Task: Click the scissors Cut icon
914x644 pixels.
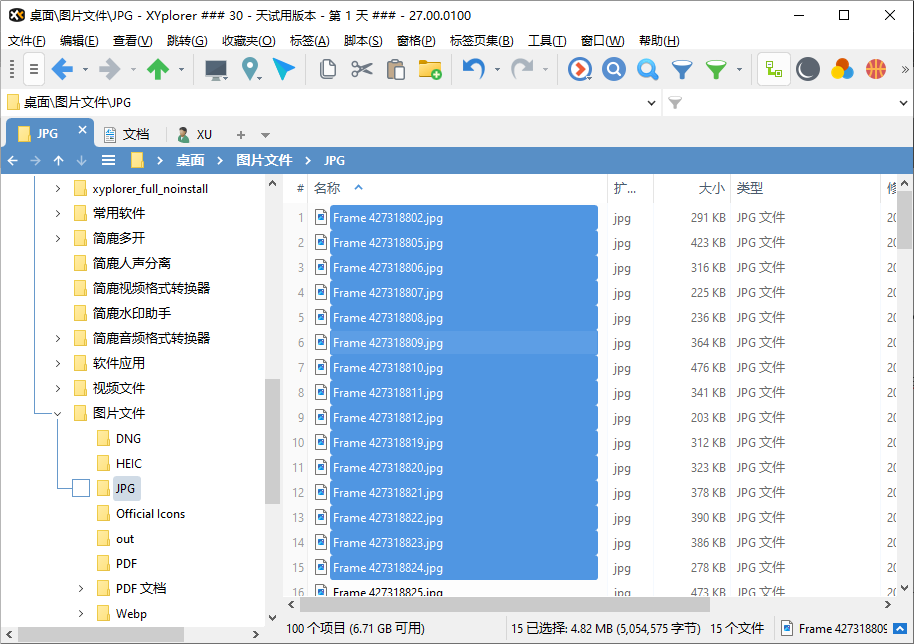Action: coord(361,69)
